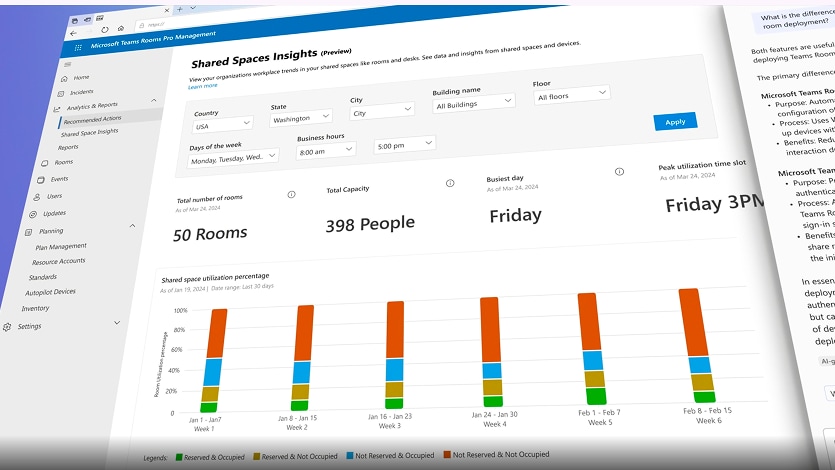
Task: Click the Apply button
Action: point(675,121)
